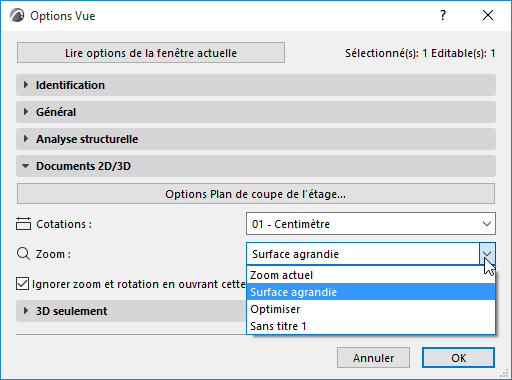This screenshot has height=380, width=512.
Task: Choose Surface agrandie in the list
Action: tap(371, 292)
